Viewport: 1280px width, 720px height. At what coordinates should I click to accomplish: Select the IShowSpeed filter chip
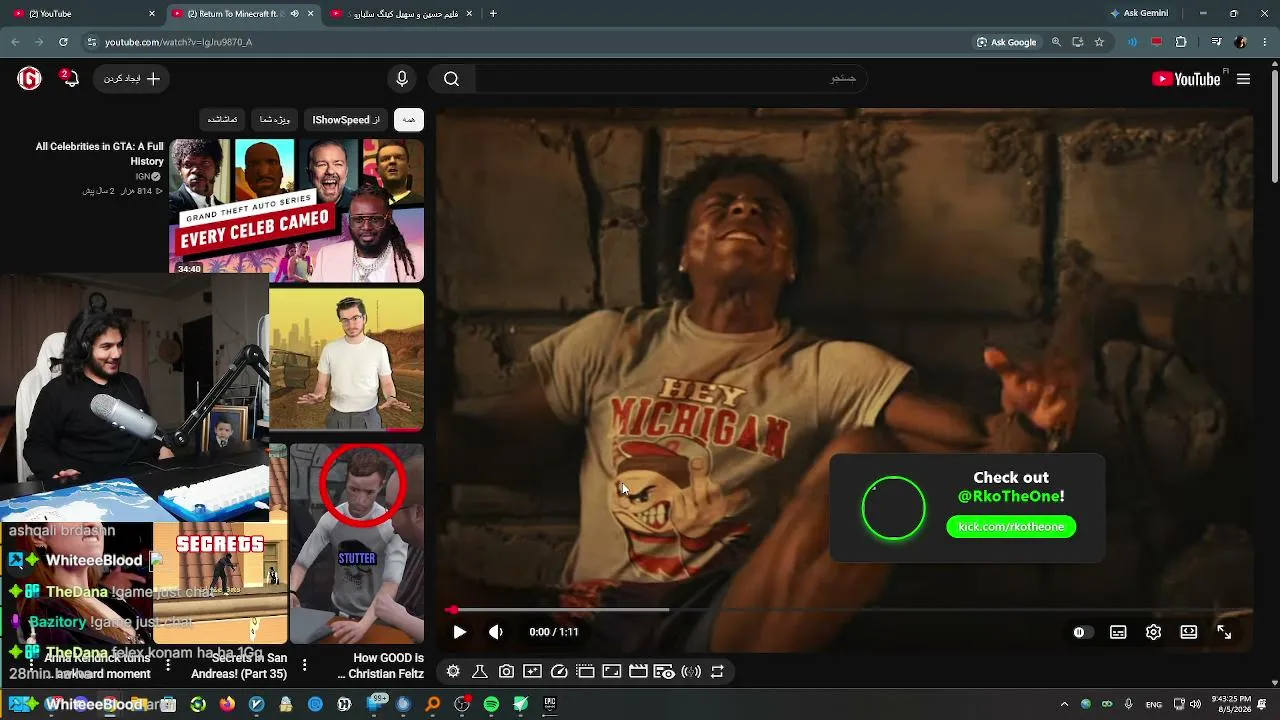tap(346, 120)
